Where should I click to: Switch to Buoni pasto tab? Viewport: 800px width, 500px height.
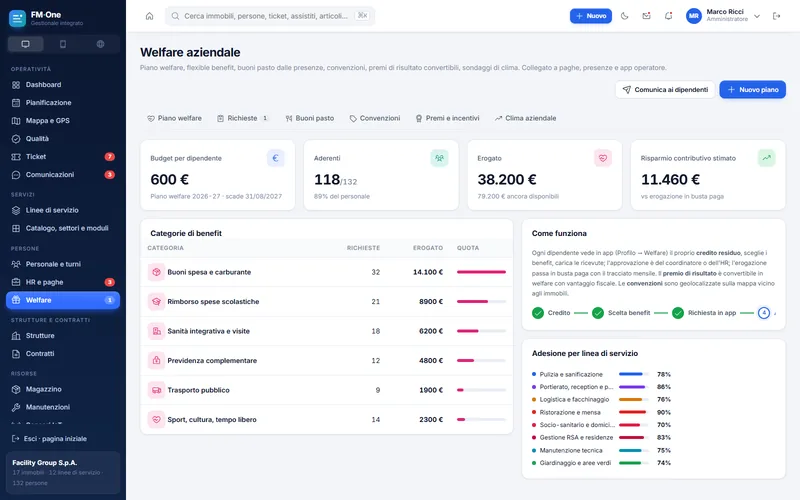click(310, 118)
